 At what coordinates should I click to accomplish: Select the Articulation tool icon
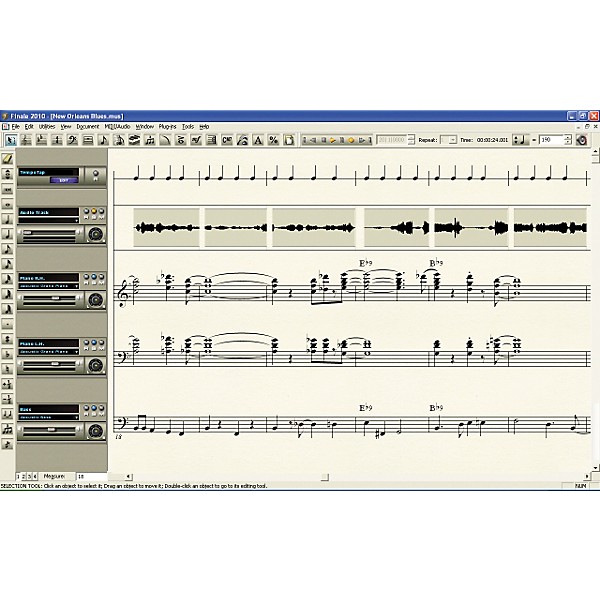[181, 140]
